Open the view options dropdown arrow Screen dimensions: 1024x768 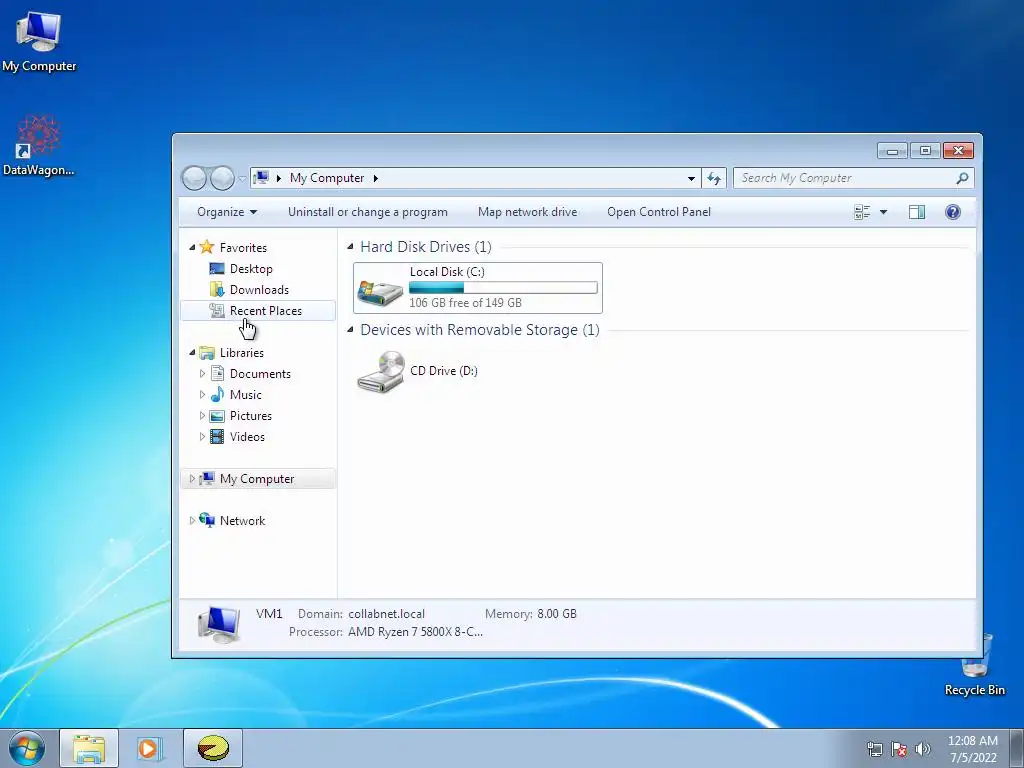884,212
